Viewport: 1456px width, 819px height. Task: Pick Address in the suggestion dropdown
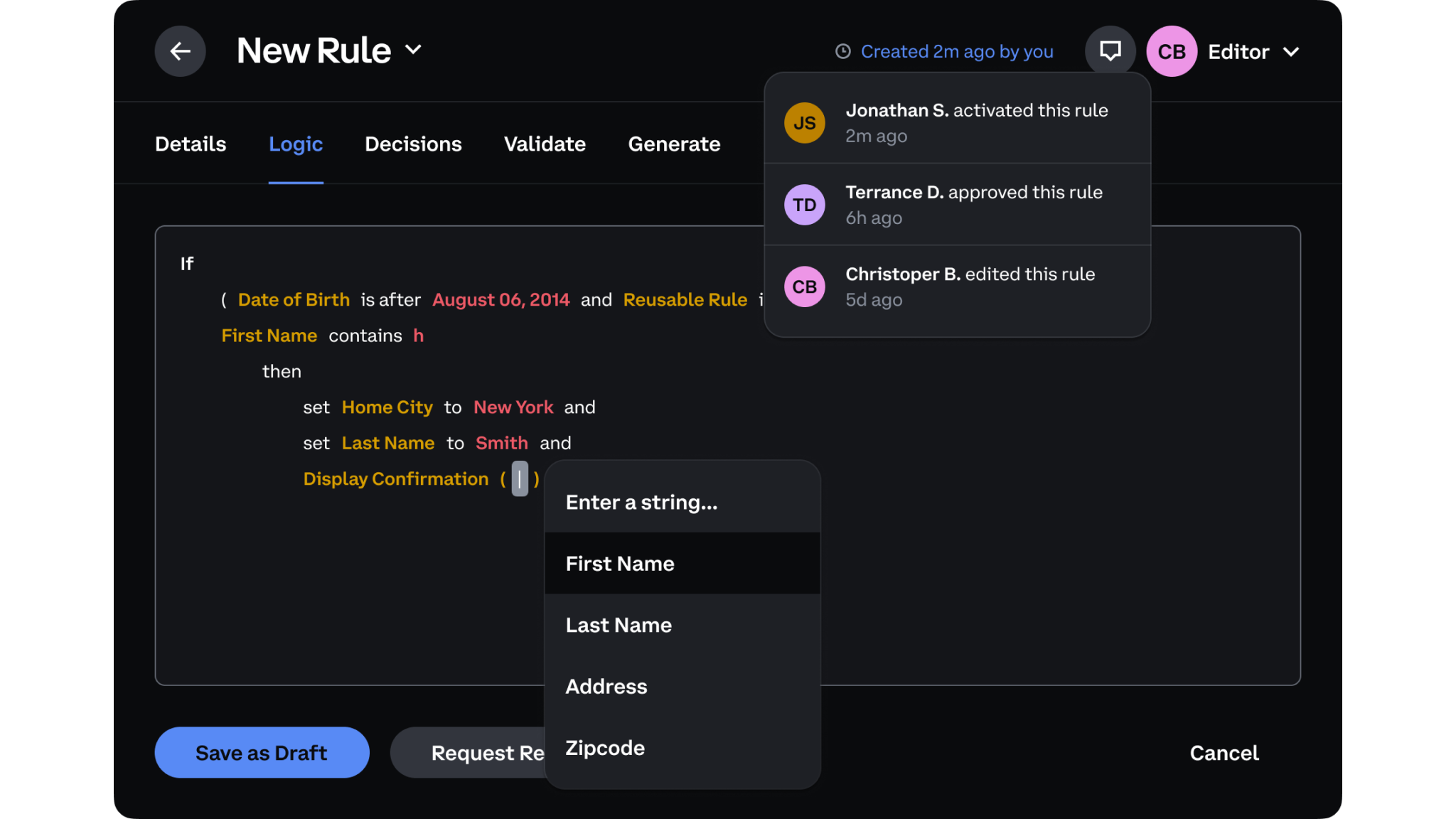pyautogui.click(x=682, y=686)
